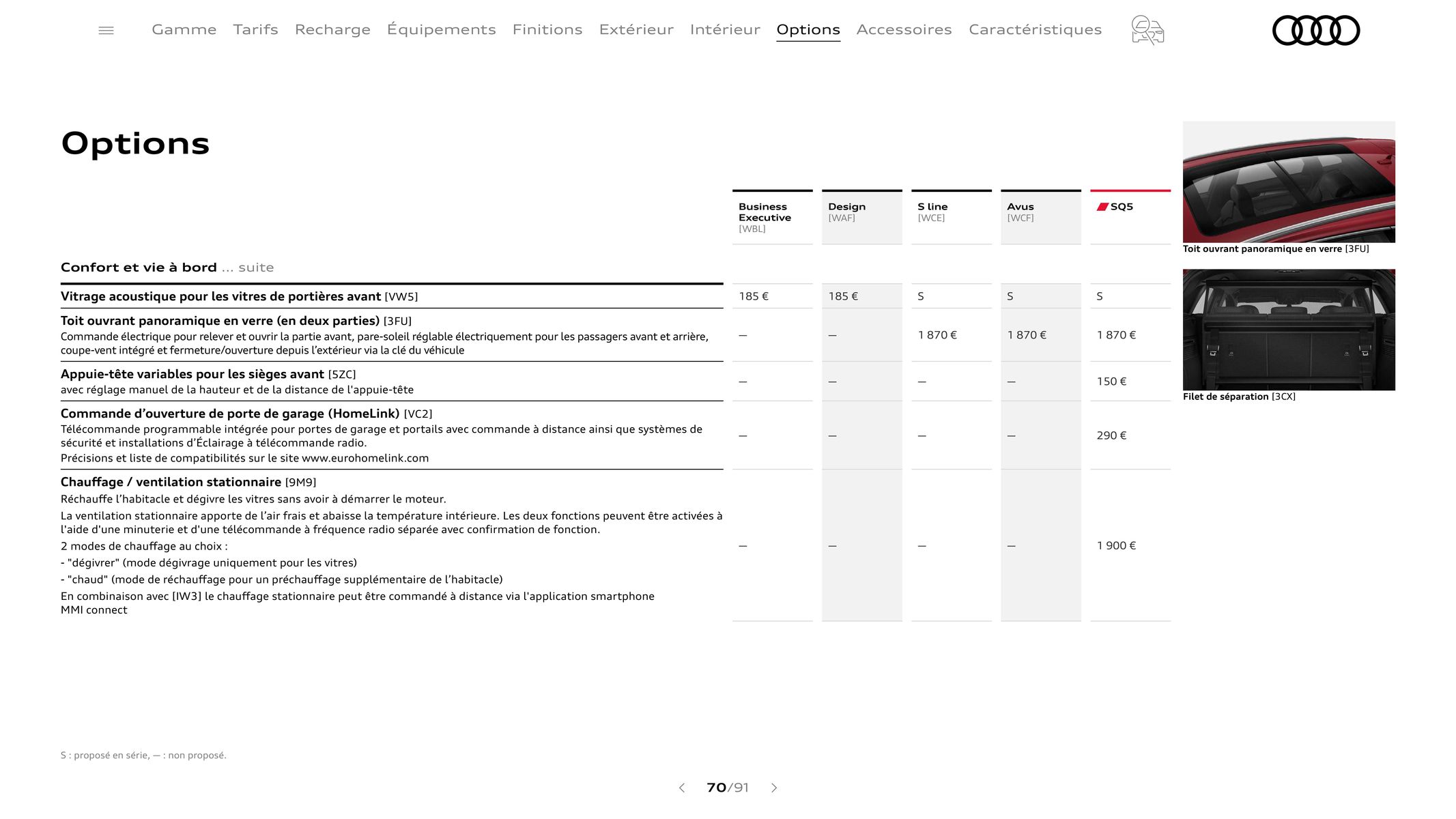Click the 1 900 € stationary heating price
1456x819 pixels.
click(x=1116, y=545)
